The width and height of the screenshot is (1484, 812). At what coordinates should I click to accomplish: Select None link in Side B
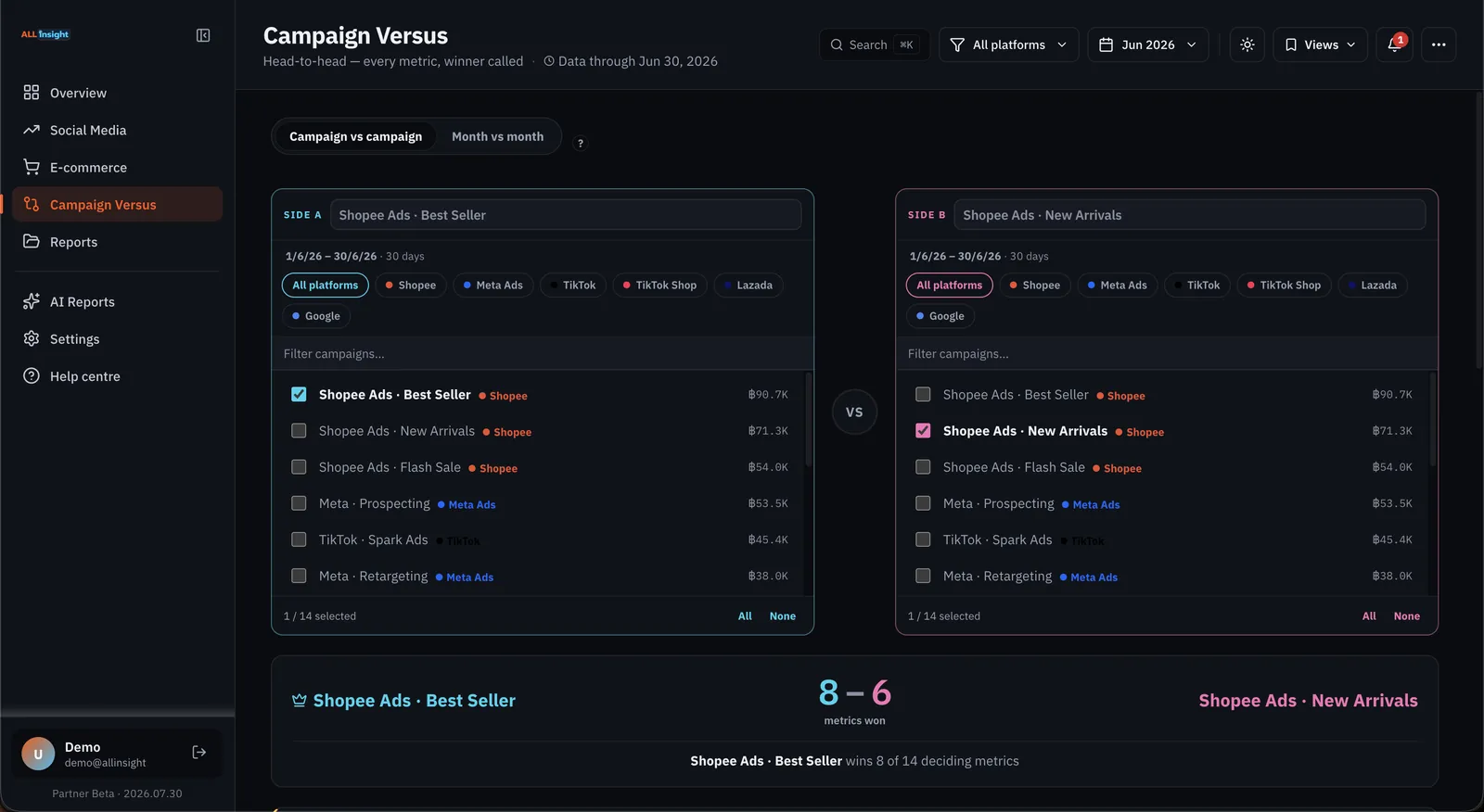[1407, 615]
